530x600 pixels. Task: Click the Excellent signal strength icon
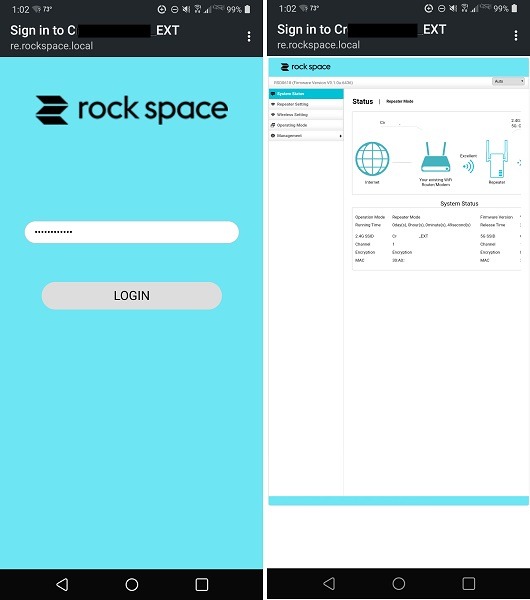click(468, 166)
